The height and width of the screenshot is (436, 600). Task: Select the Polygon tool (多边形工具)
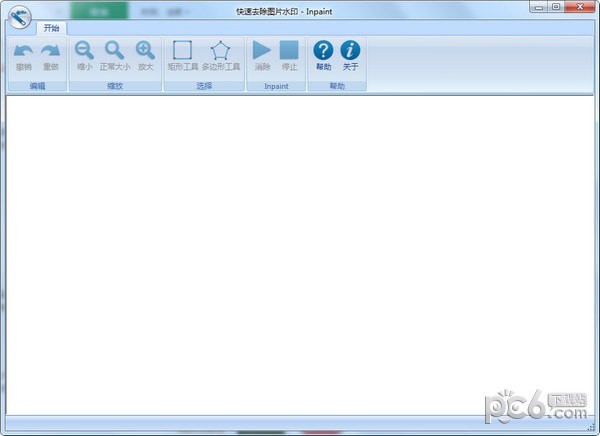[220, 51]
